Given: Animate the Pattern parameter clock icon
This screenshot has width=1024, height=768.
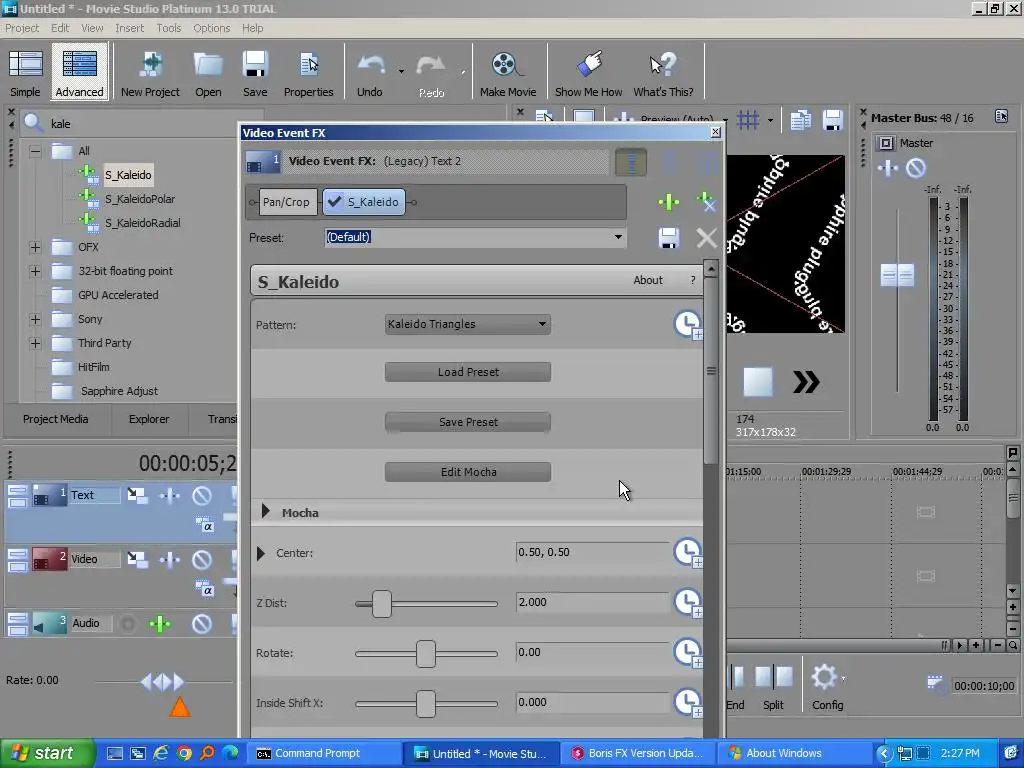Looking at the screenshot, I should pyautogui.click(x=688, y=325).
